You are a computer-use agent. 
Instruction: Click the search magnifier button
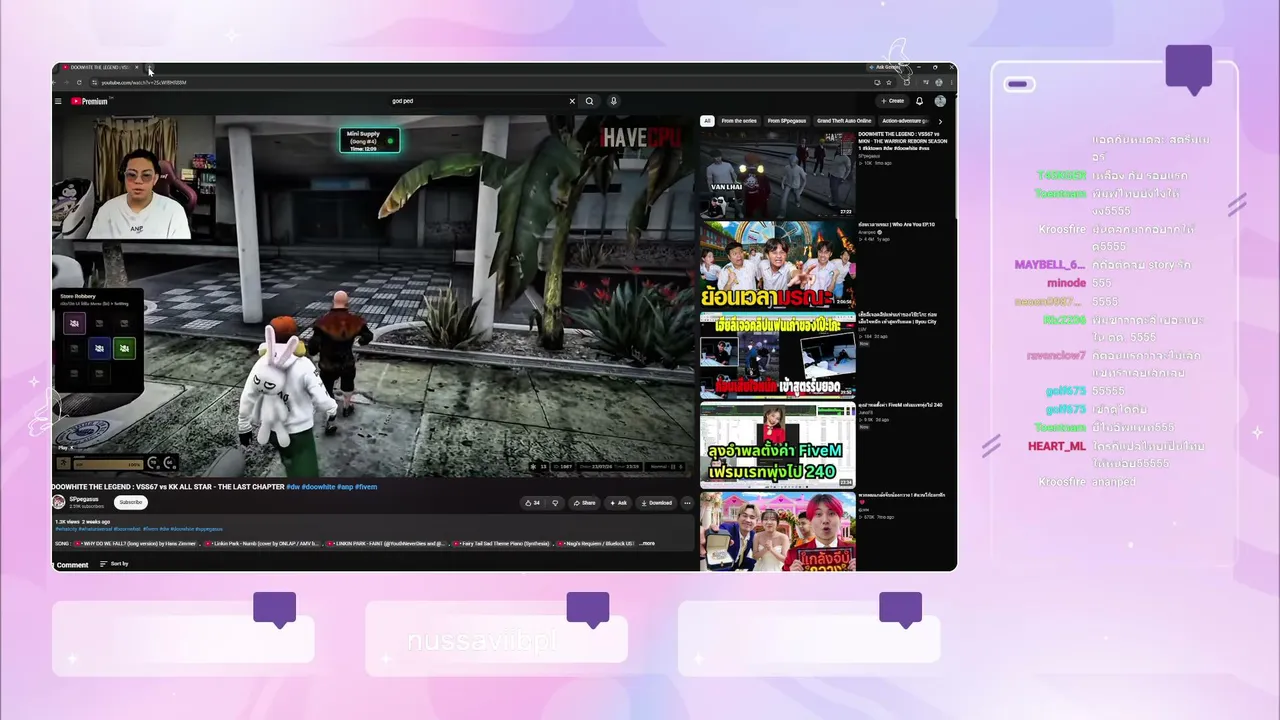click(x=589, y=101)
